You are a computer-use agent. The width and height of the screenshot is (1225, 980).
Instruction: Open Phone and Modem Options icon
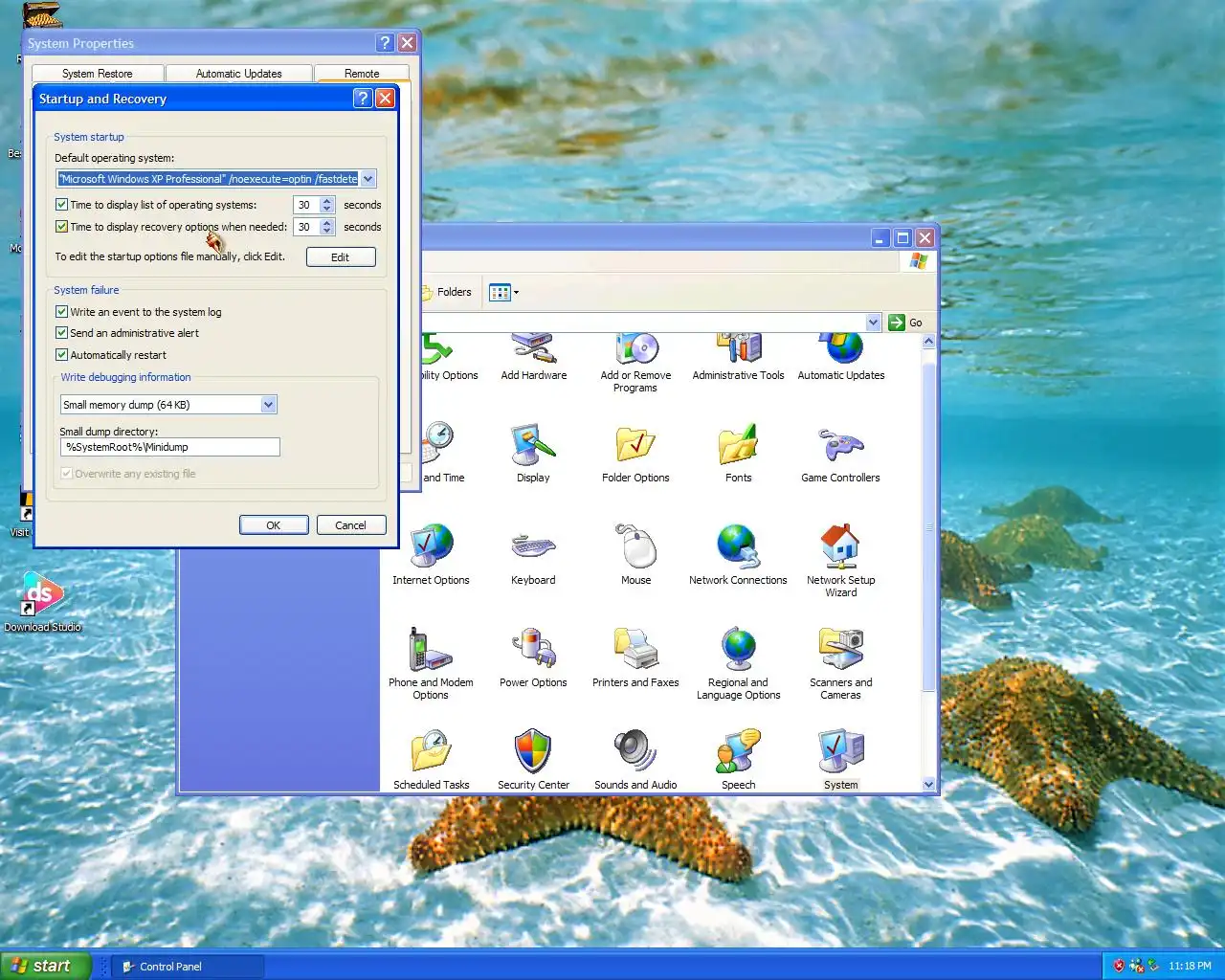coord(431,663)
